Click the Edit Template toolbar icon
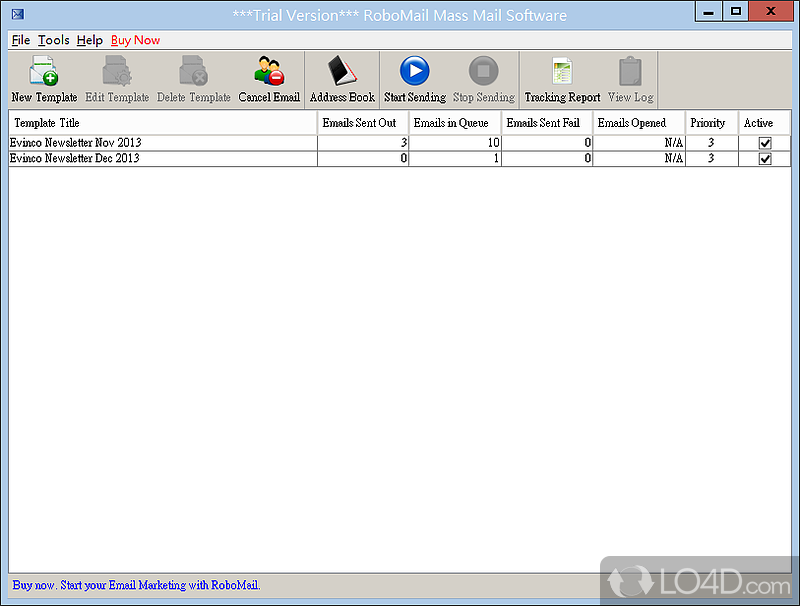 coord(116,72)
